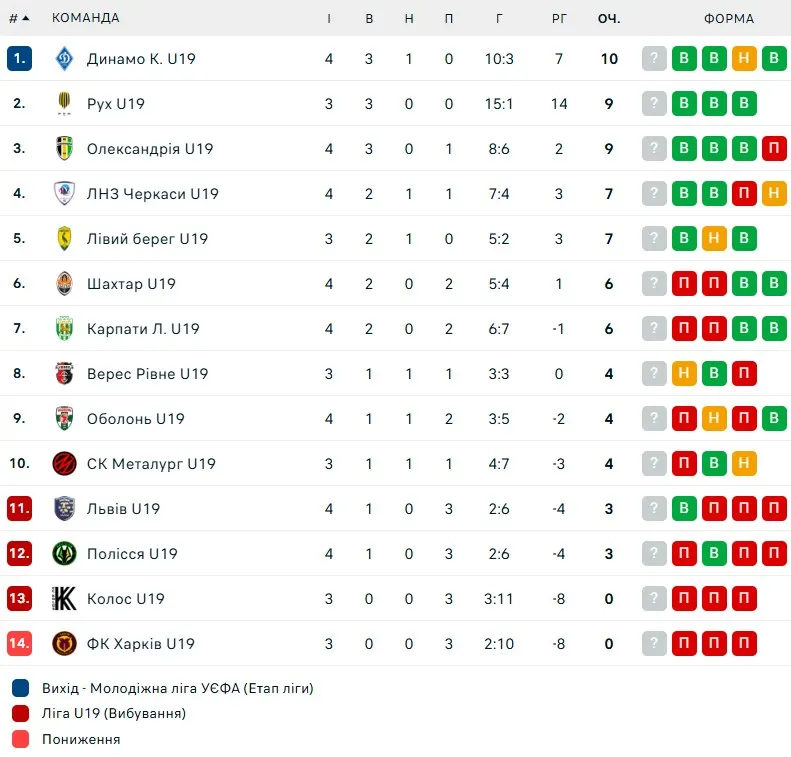Click the red П badge for Олександрія U19

click(774, 148)
